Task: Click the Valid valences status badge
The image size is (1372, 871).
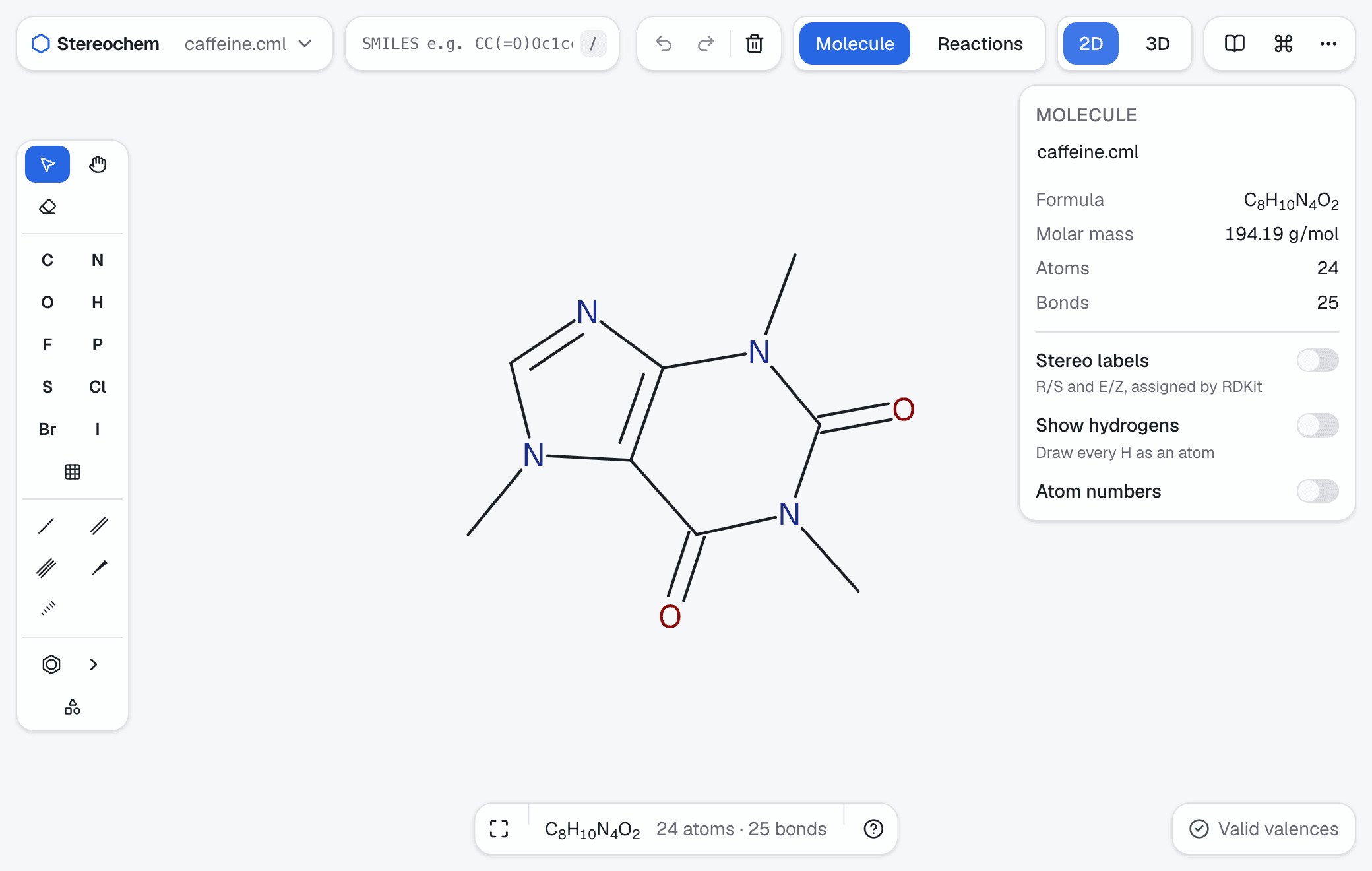Action: point(1264,829)
